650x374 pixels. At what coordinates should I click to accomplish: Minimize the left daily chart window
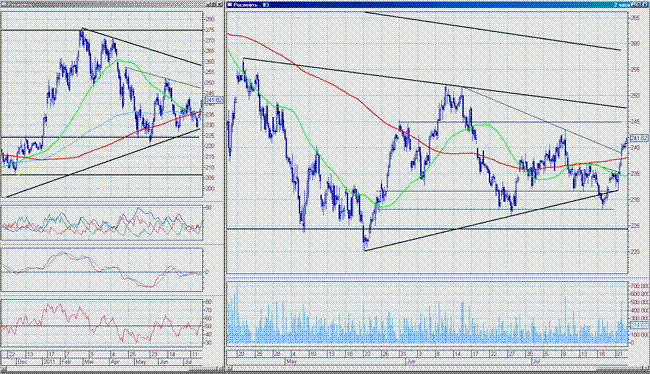point(209,4)
